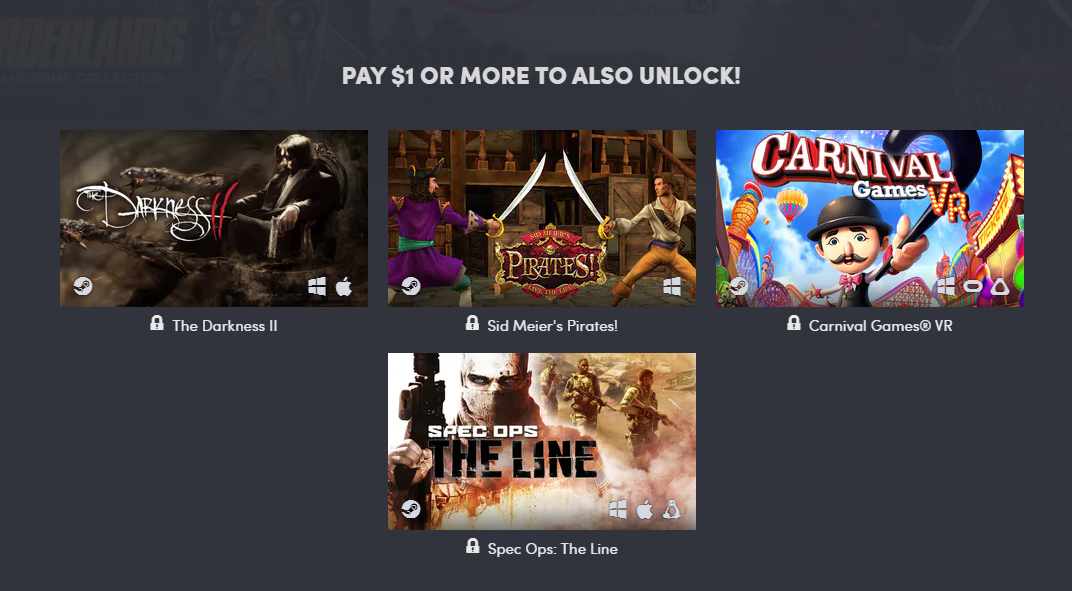
Task: Click lock icon beside The Darkness II
Action: point(157,323)
